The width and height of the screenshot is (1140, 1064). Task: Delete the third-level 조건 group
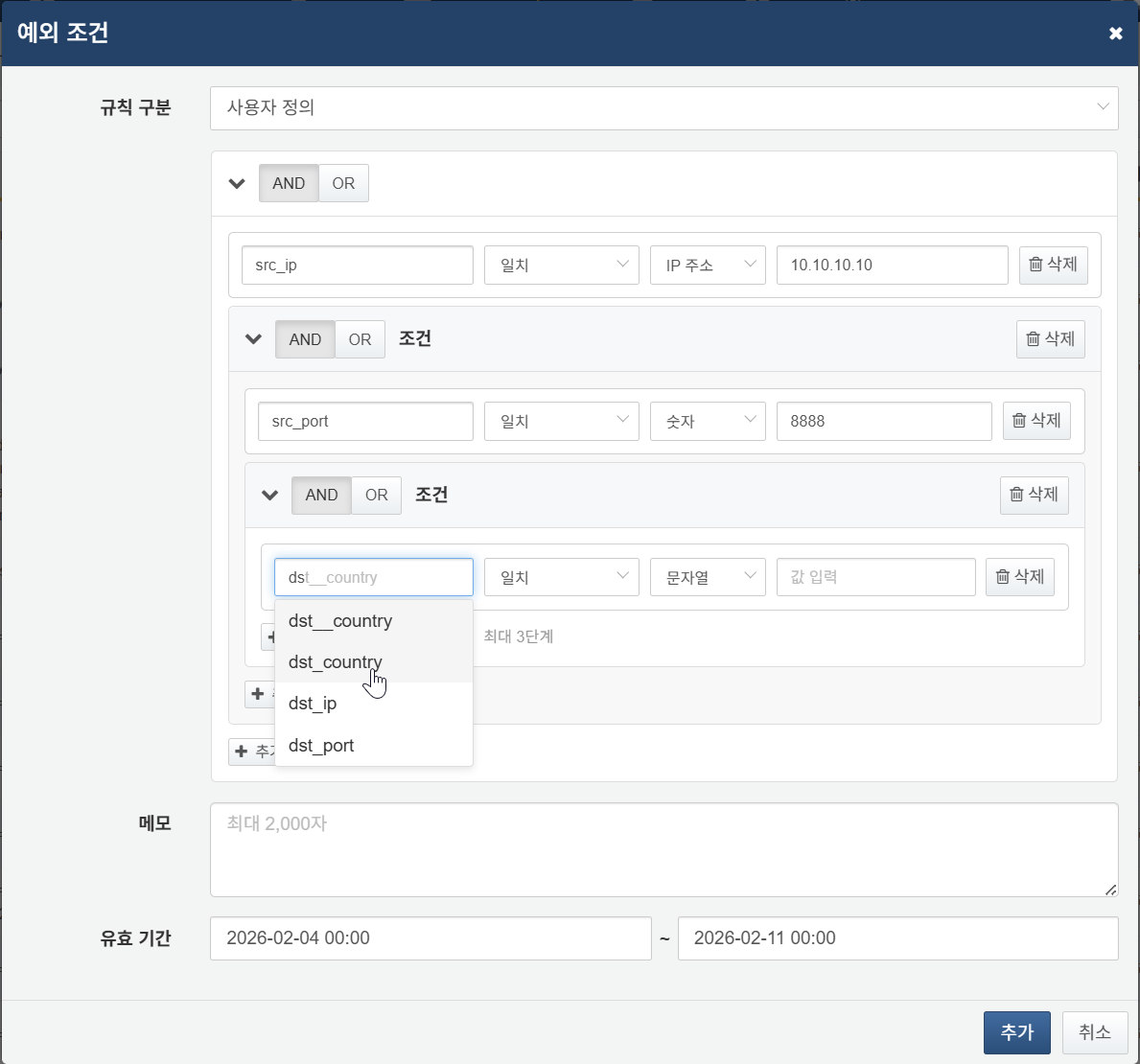pos(1034,496)
